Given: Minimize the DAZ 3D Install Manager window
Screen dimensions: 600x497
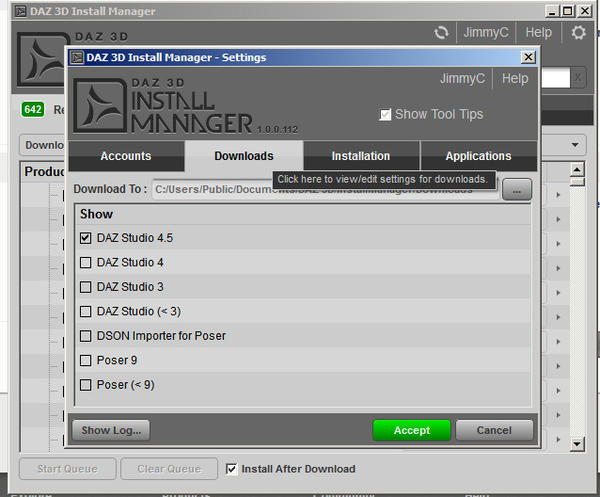Looking at the screenshot, I should [x=552, y=11].
